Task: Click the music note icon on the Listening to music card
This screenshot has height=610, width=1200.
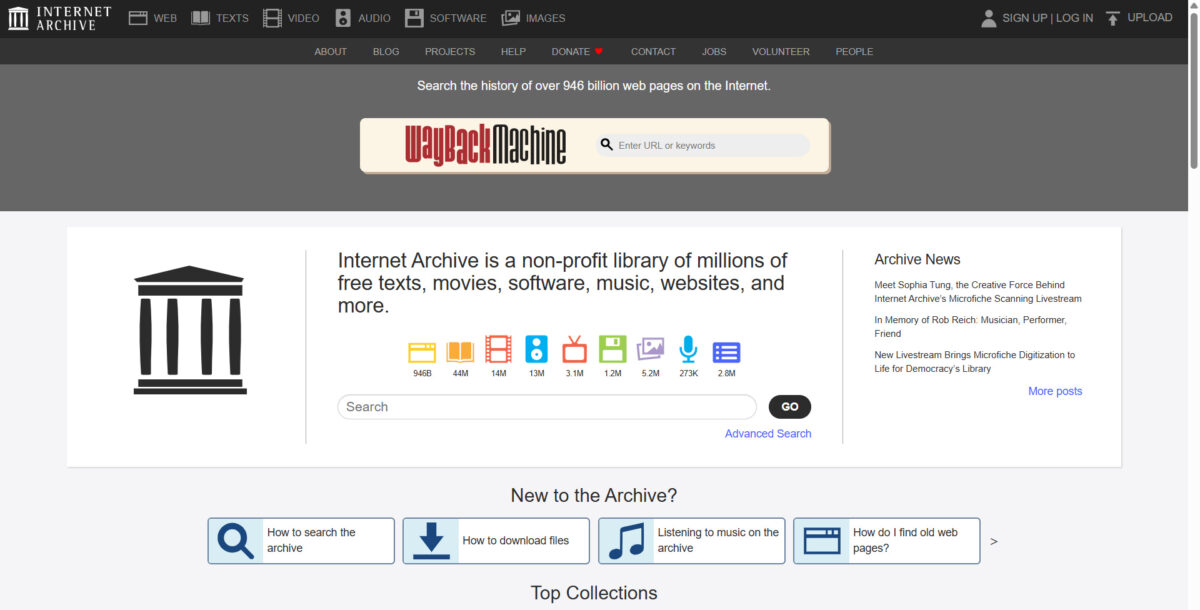Action: (x=626, y=541)
